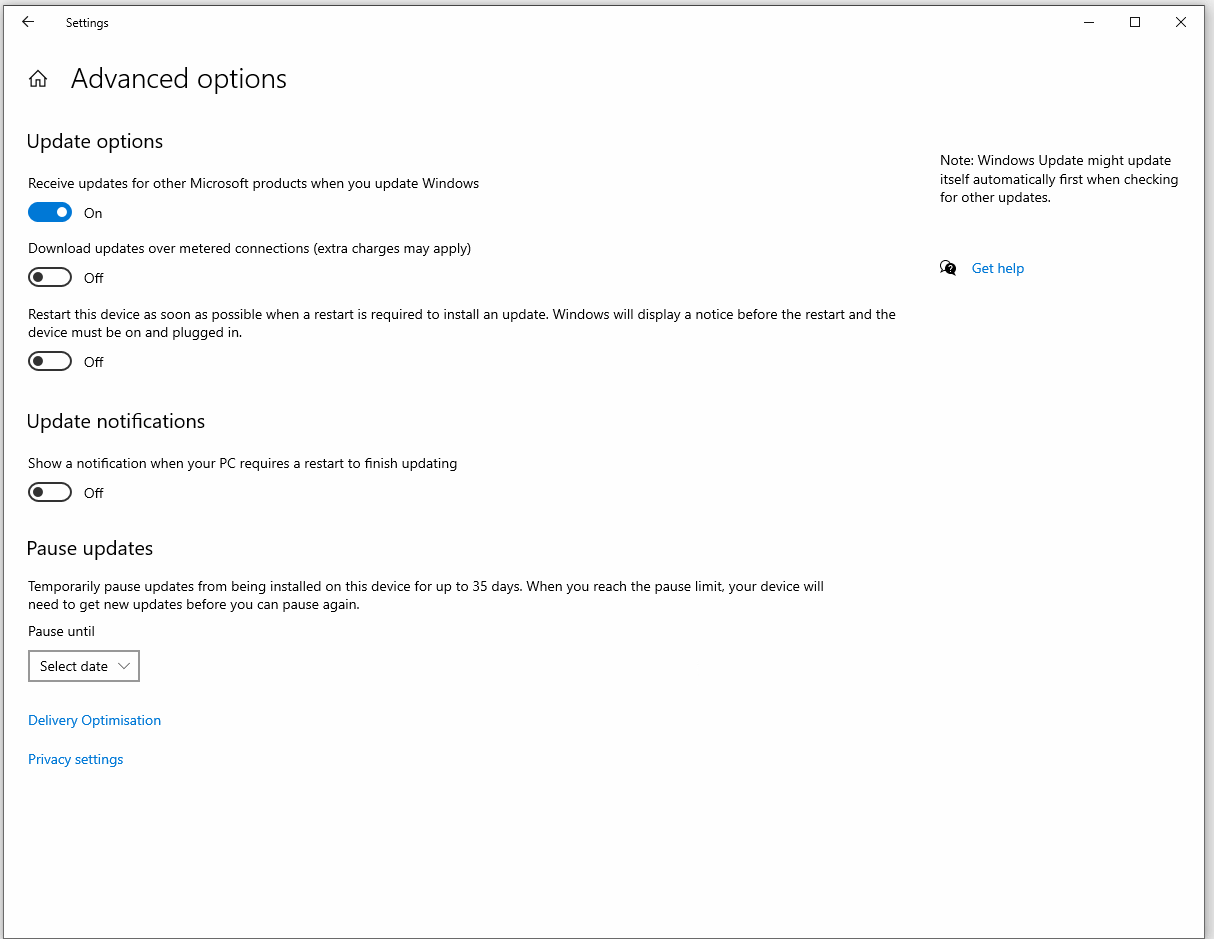Click the Update options heading
The height and width of the screenshot is (939, 1214).
click(95, 141)
